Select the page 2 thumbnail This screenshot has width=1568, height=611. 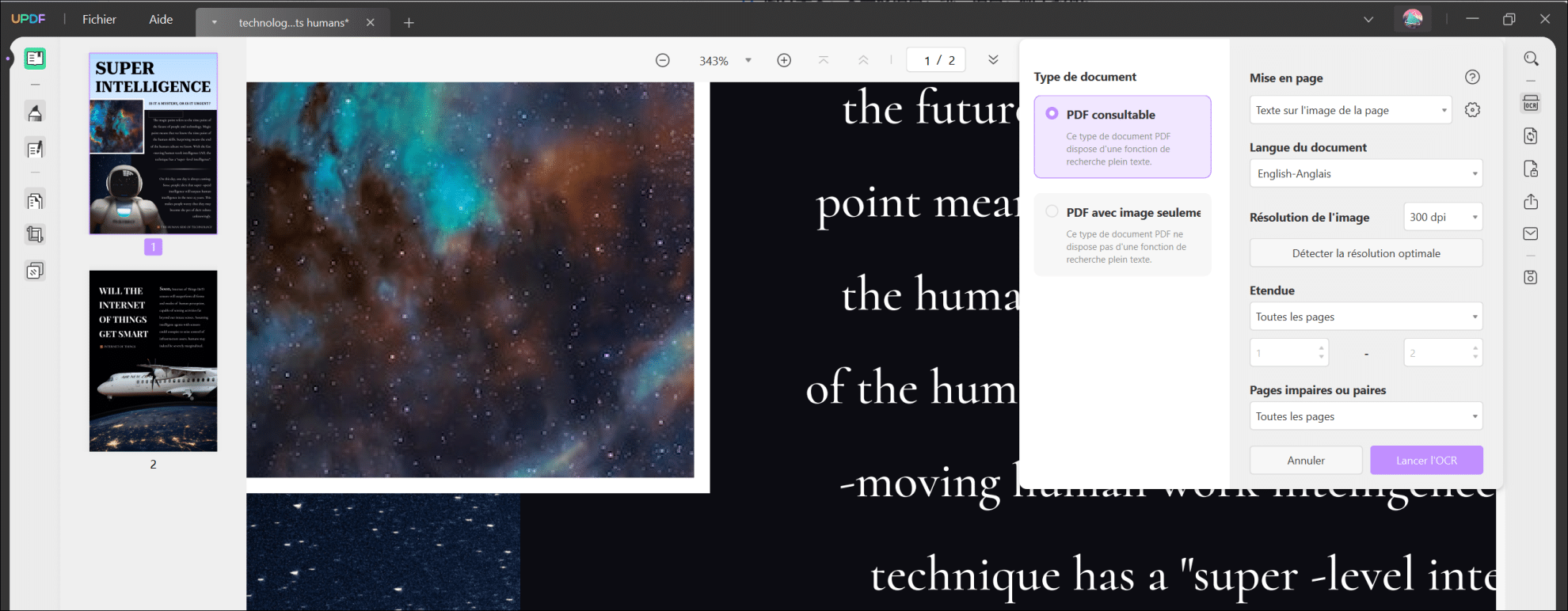coord(153,361)
